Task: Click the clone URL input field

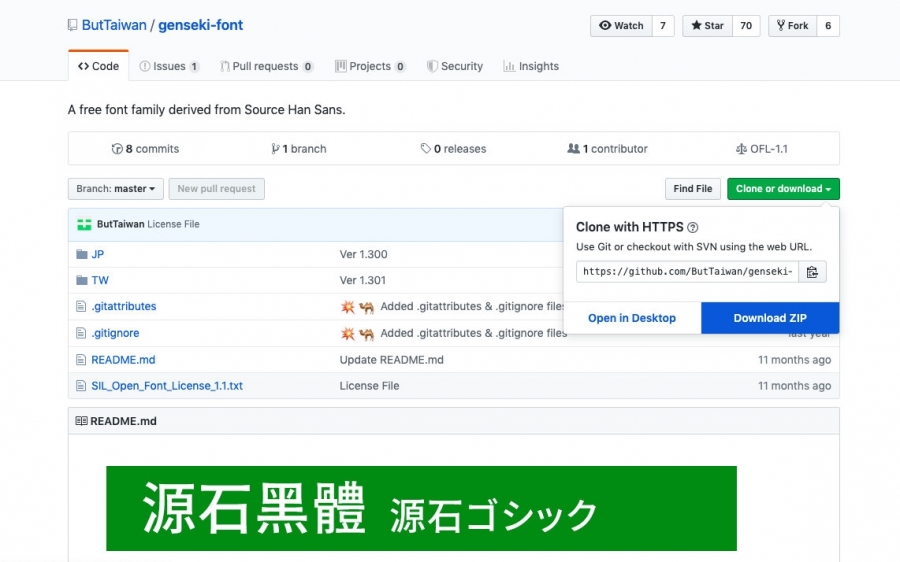Action: point(687,272)
